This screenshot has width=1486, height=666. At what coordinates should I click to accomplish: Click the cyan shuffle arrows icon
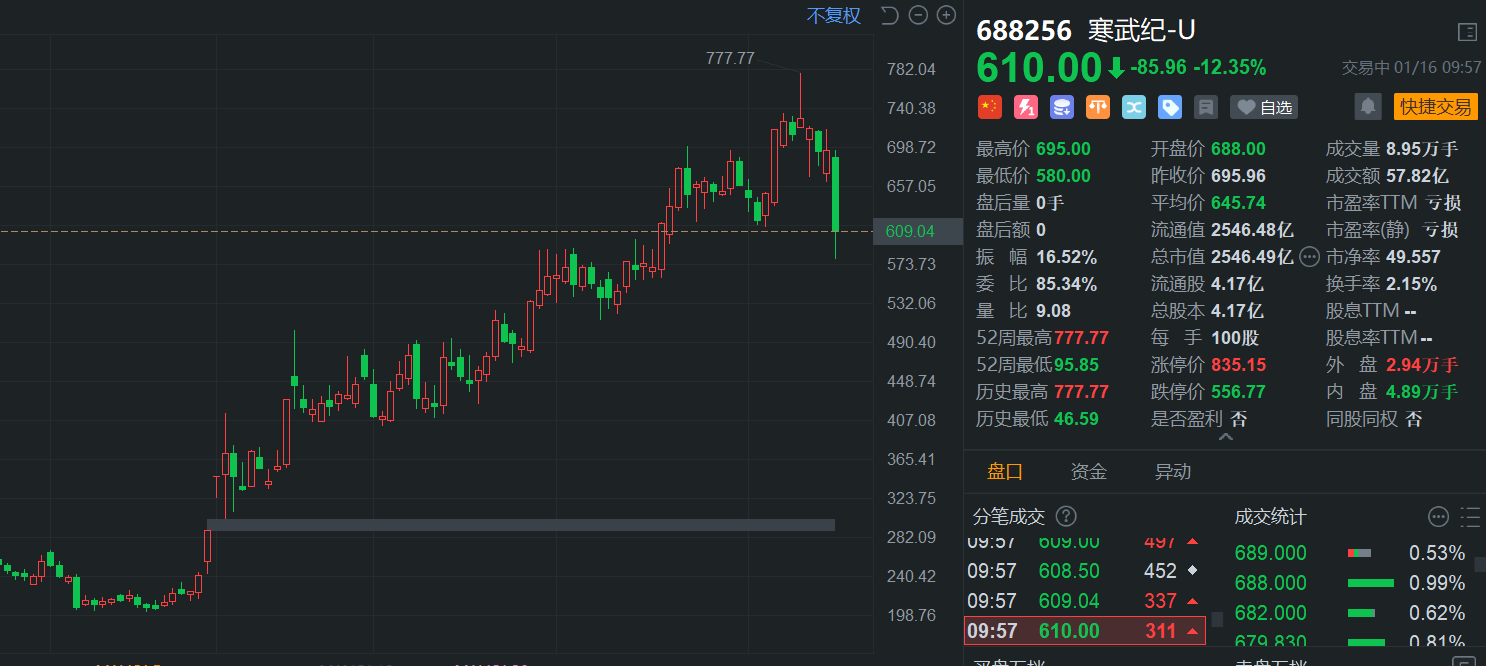(x=1133, y=107)
